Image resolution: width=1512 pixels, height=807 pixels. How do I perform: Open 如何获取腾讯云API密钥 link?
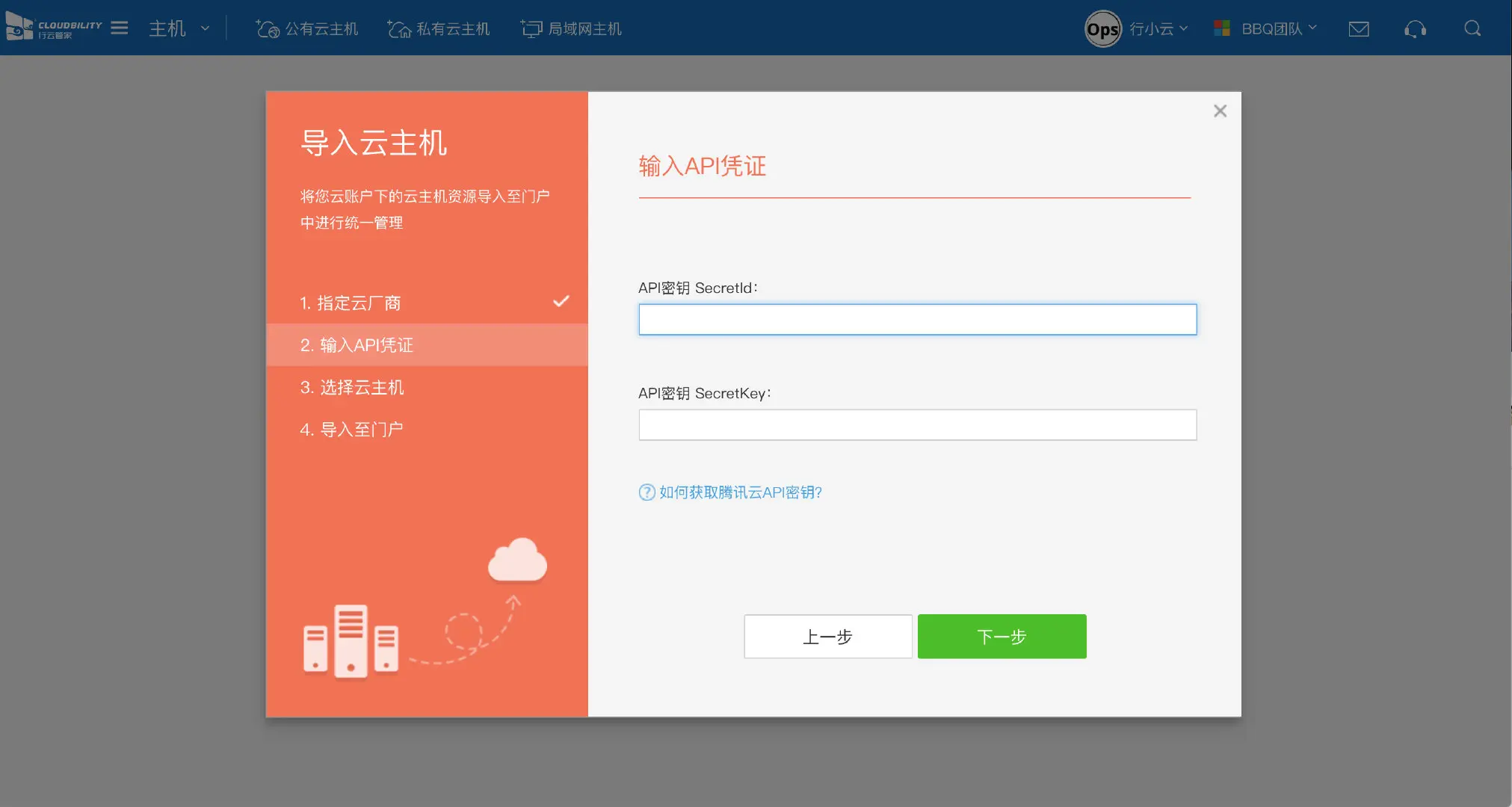tap(740, 492)
